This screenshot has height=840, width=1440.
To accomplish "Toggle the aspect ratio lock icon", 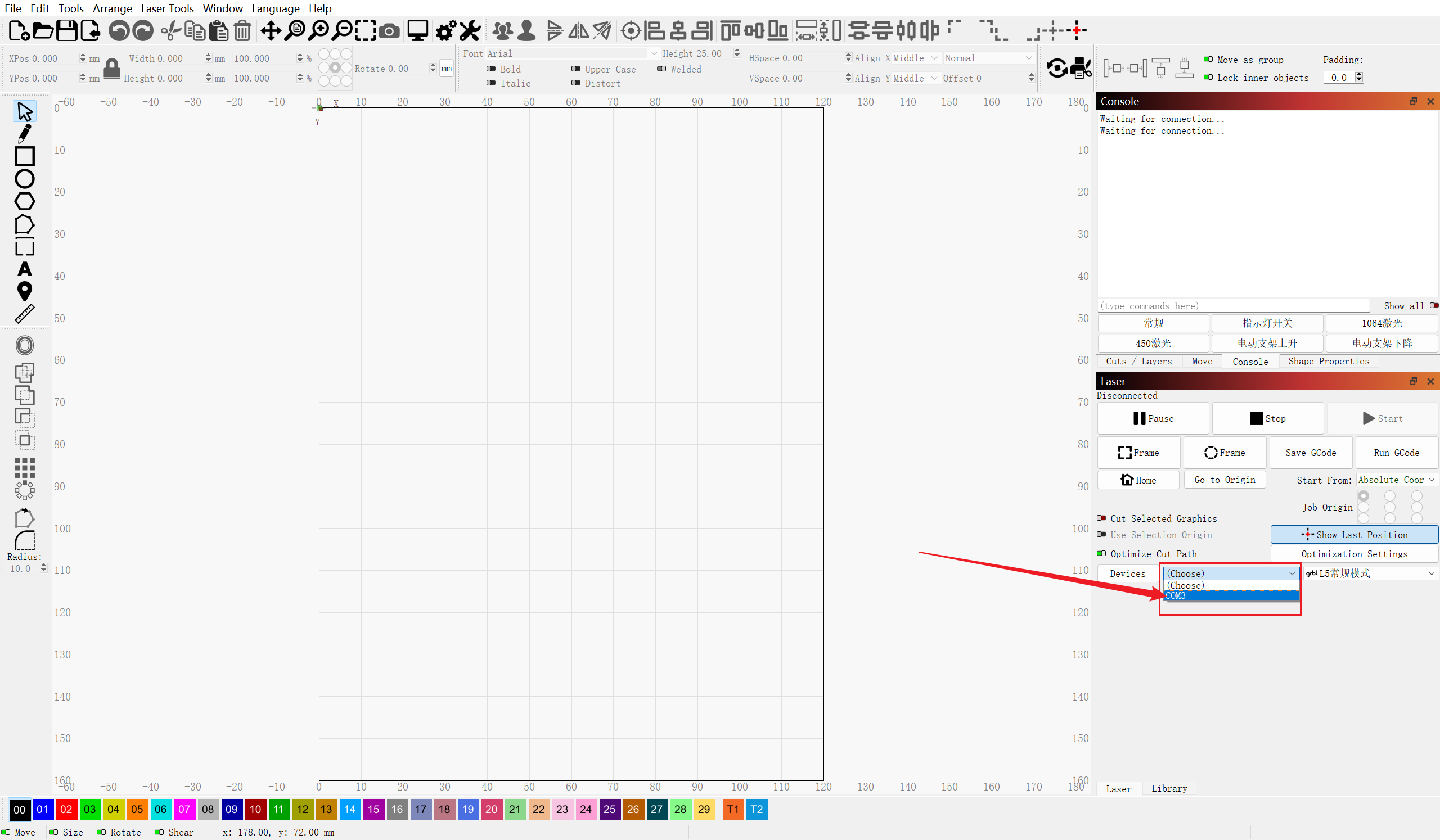I will pyautogui.click(x=112, y=69).
